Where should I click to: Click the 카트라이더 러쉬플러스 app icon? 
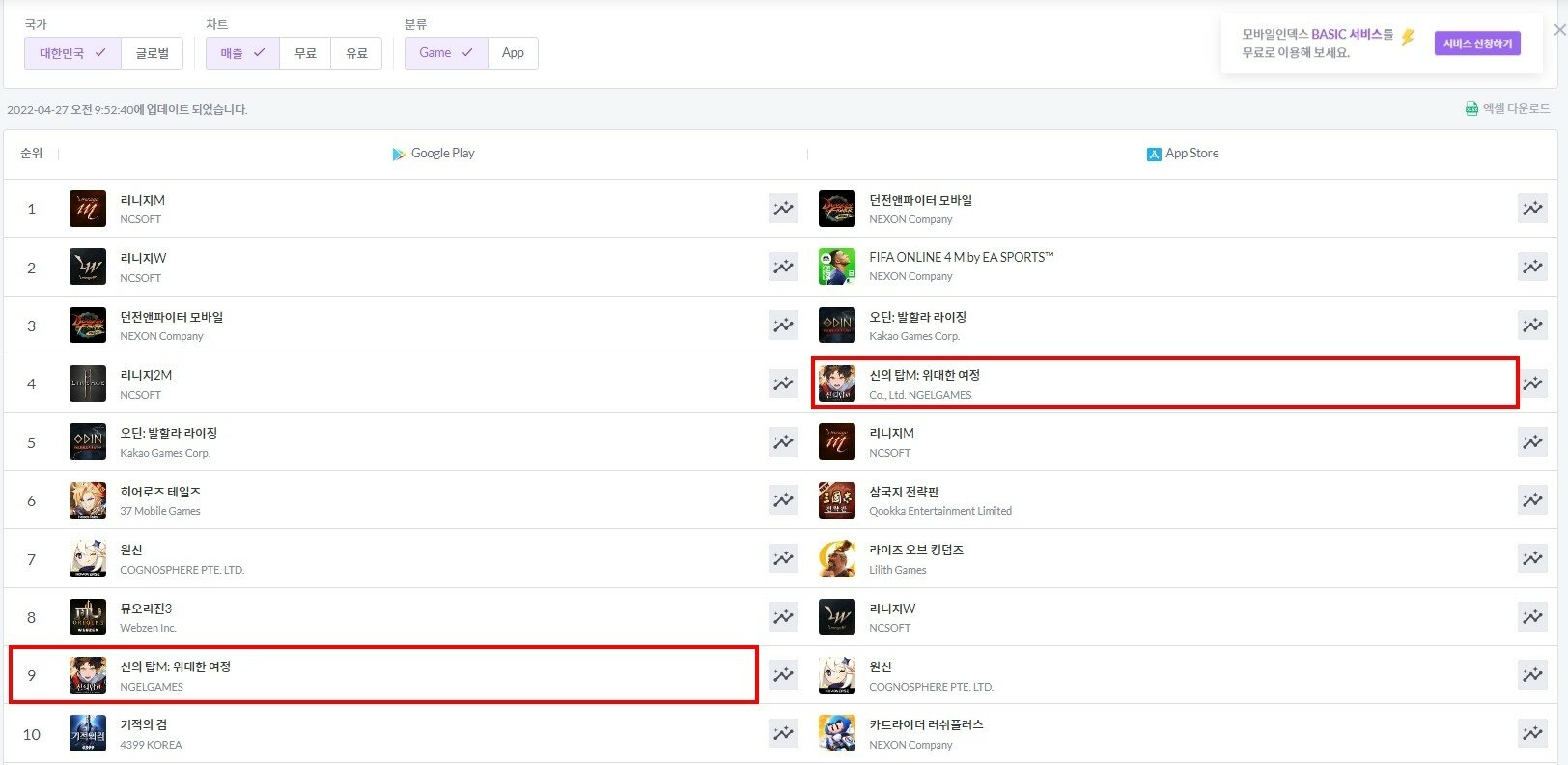pyautogui.click(x=837, y=733)
